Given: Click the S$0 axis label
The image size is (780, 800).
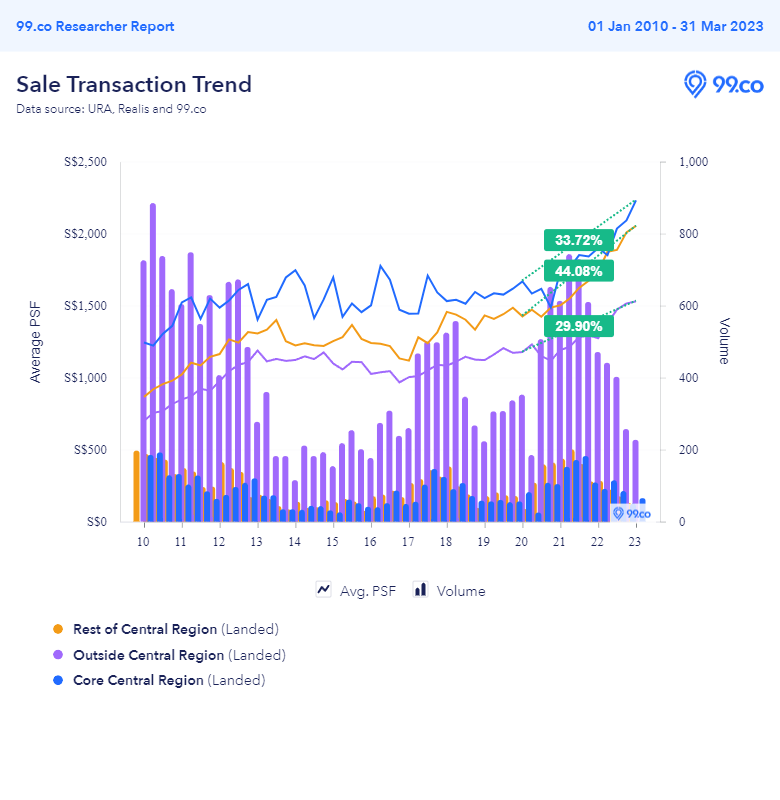Looking at the screenshot, I should (x=96, y=522).
